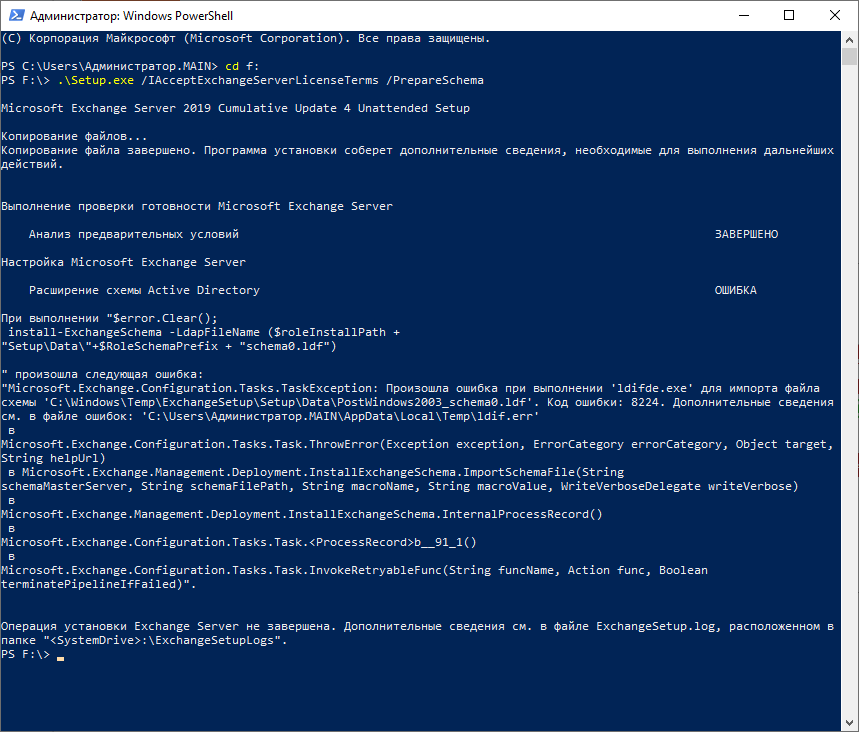Click the error code '8224' text

pyautogui.click(x=645, y=403)
